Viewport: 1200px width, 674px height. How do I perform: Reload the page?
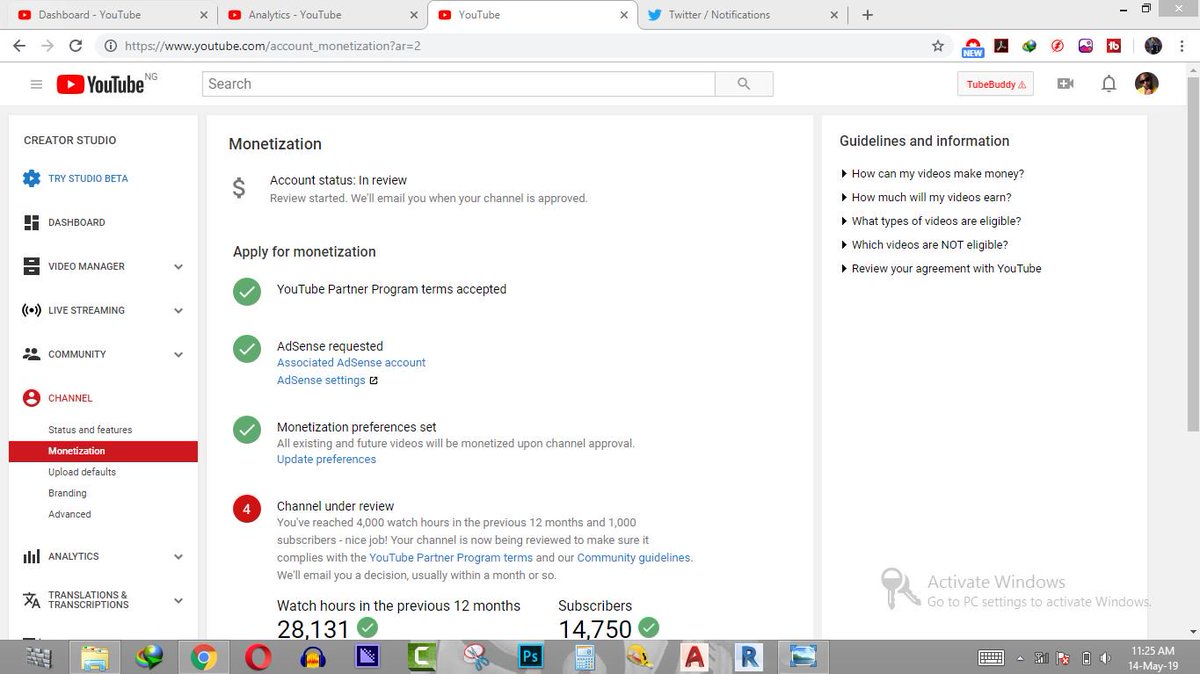(76, 46)
